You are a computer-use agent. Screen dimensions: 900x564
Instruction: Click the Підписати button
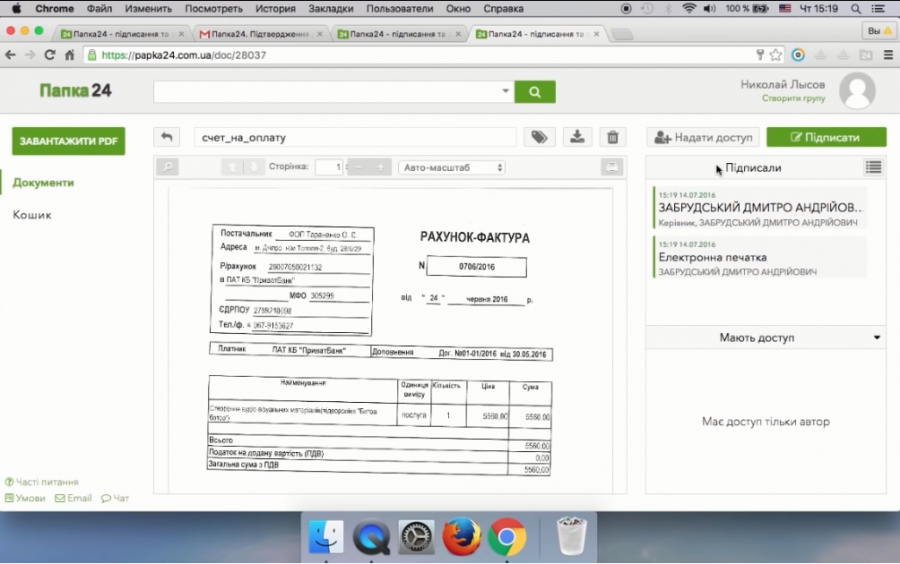826,137
